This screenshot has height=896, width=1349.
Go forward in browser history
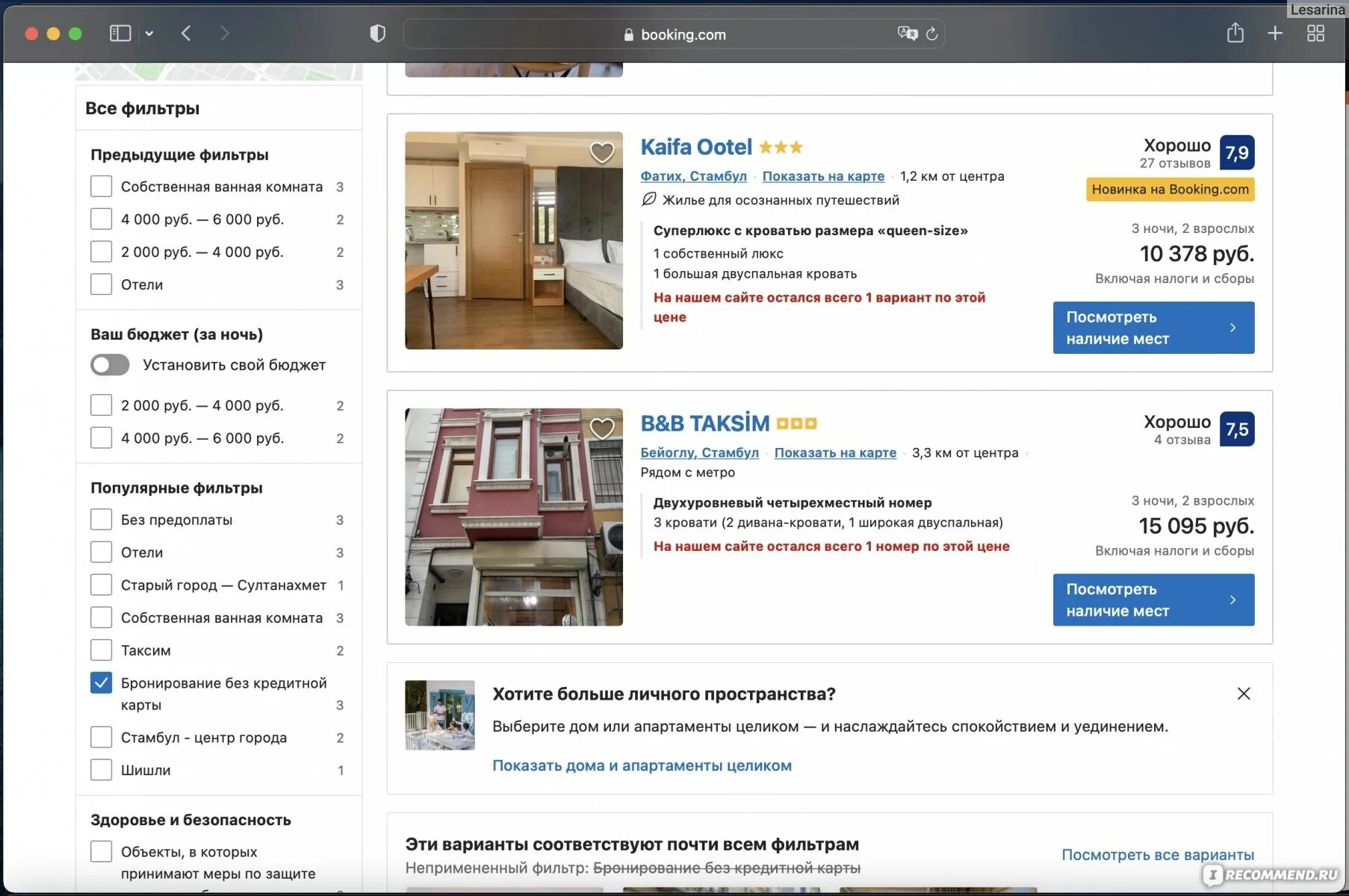pyautogui.click(x=225, y=34)
